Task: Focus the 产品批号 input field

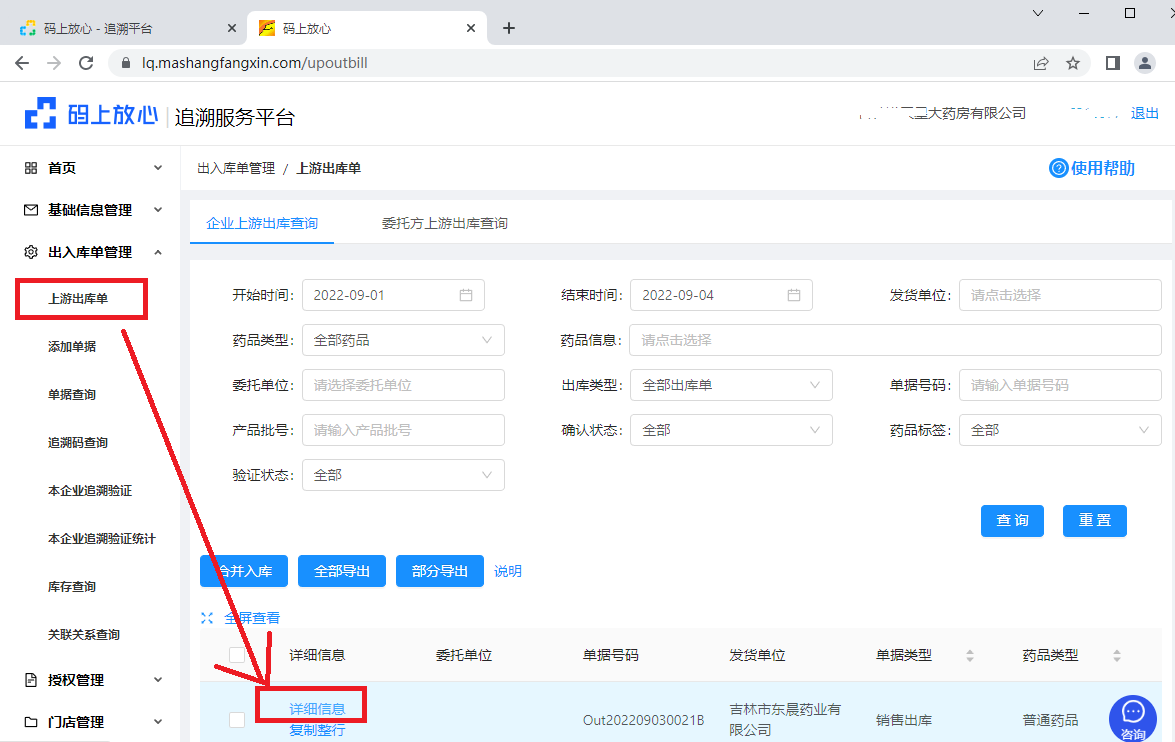Action: [x=403, y=430]
